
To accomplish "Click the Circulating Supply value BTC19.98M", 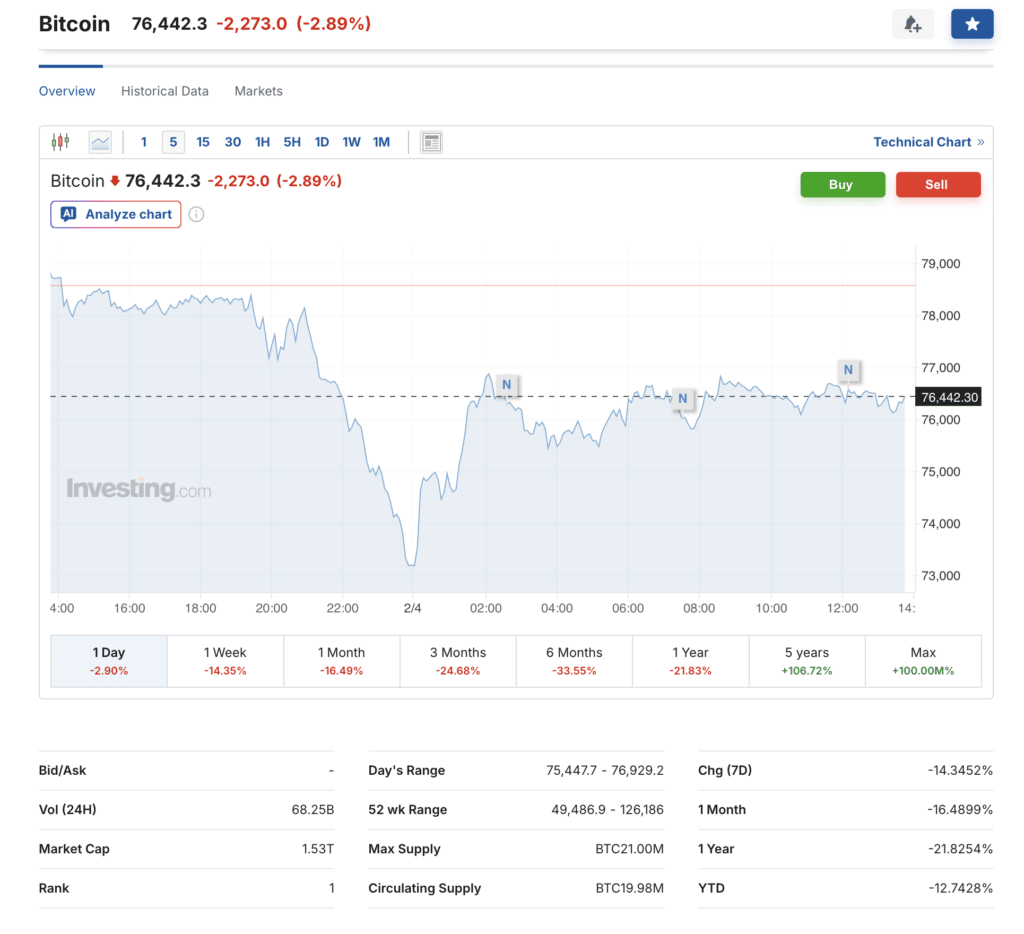I will pos(630,888).
